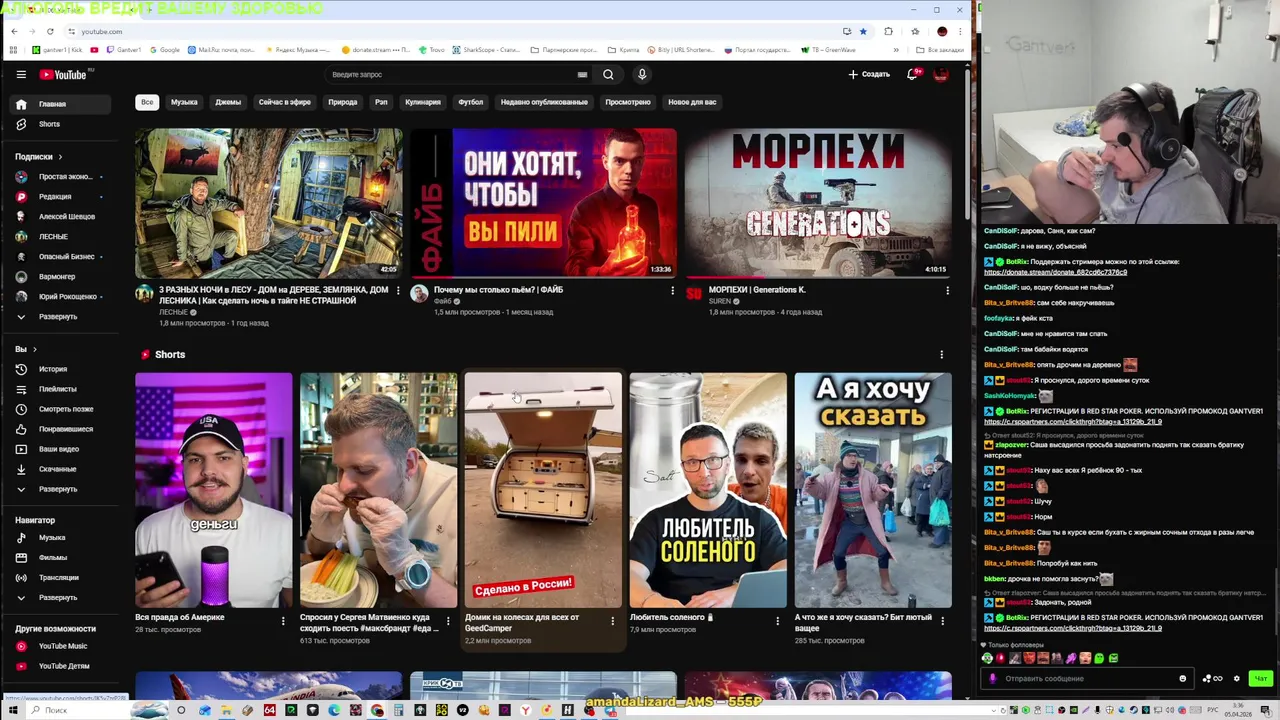This screenshot has height=720, width=1280.
Task: Open the on-screen keyboard in the search box
Action: point(582,74)
